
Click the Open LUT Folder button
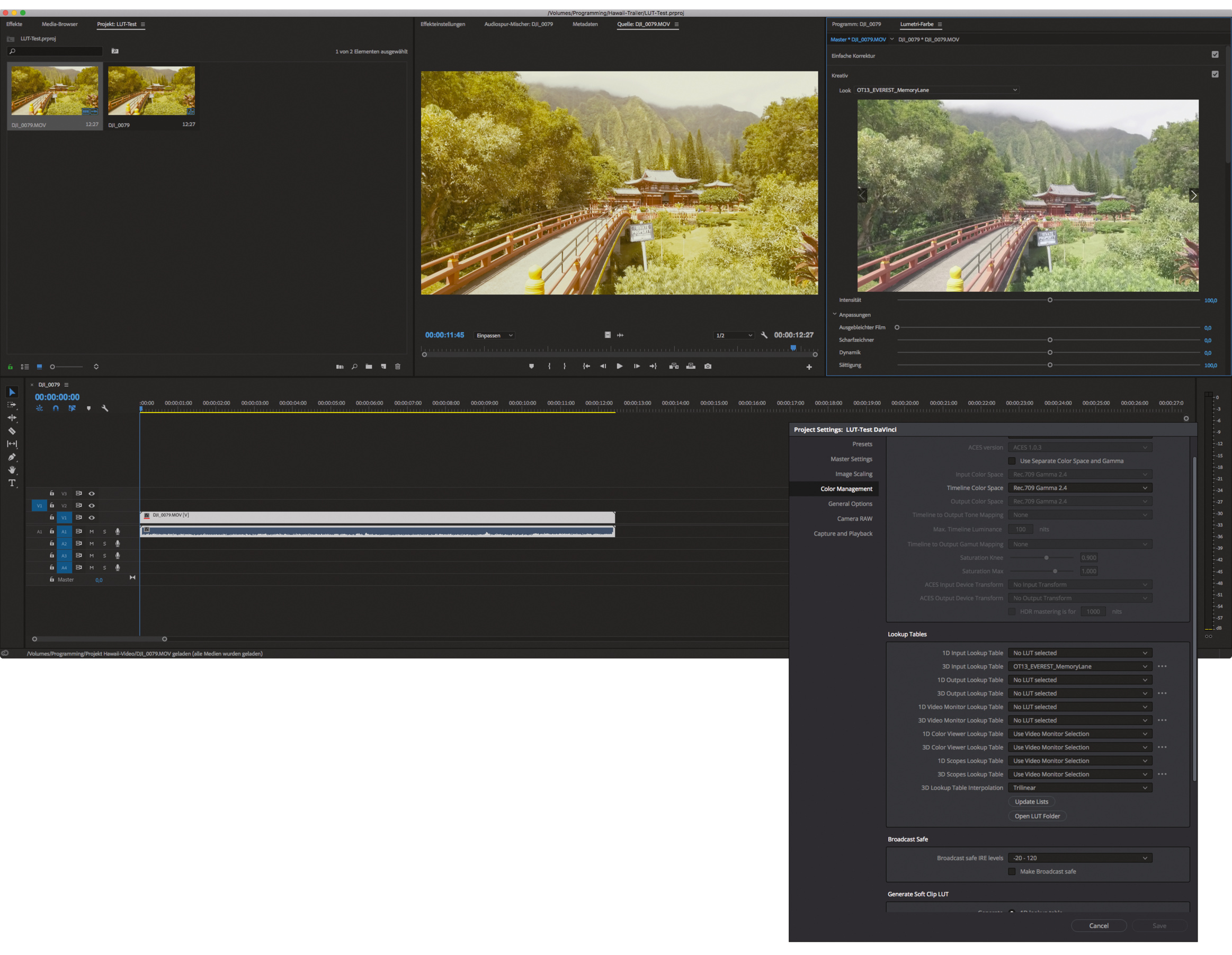click(1037, 816)
